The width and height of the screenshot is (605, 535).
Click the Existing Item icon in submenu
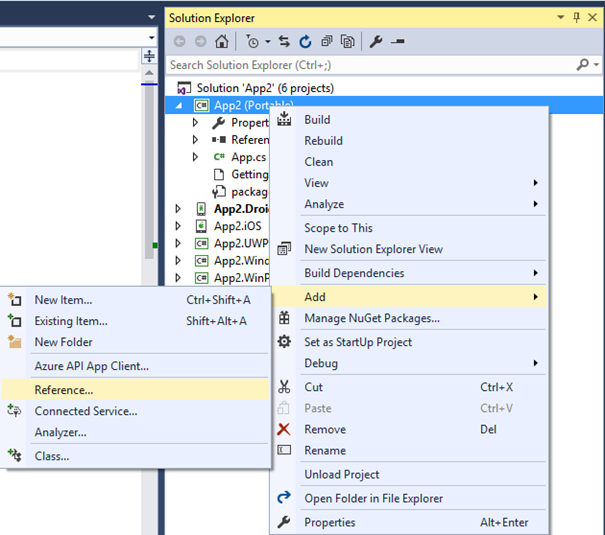pos(14,321)
